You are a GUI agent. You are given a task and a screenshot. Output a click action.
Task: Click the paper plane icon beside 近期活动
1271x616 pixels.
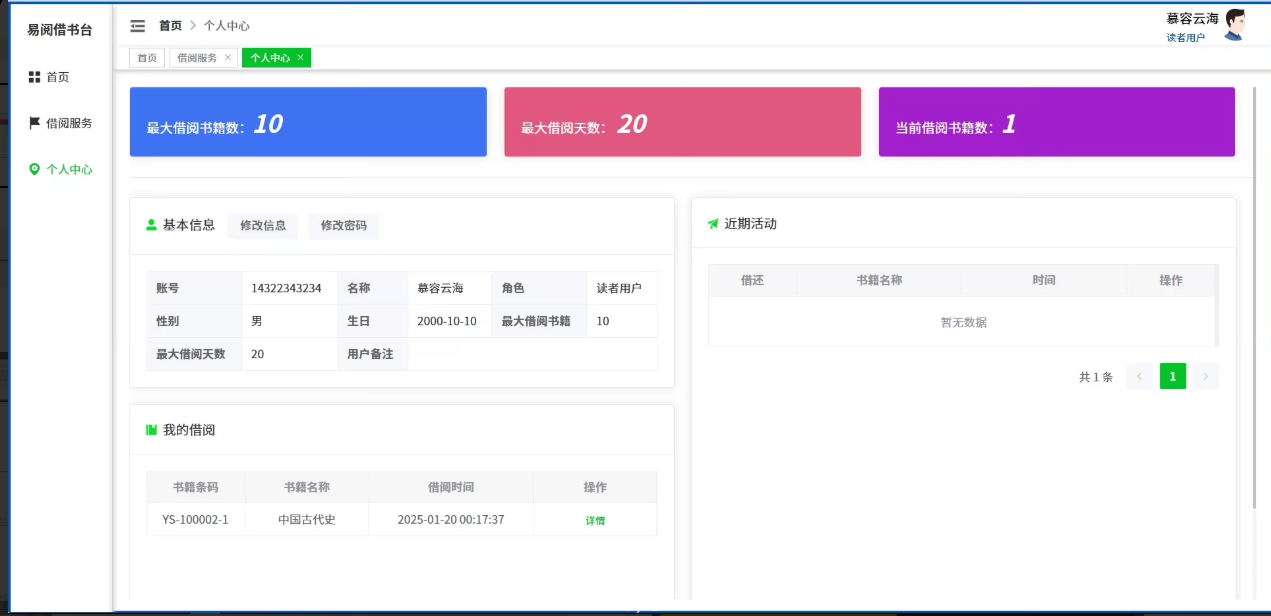pyautogui.click(x=713, y=224)
